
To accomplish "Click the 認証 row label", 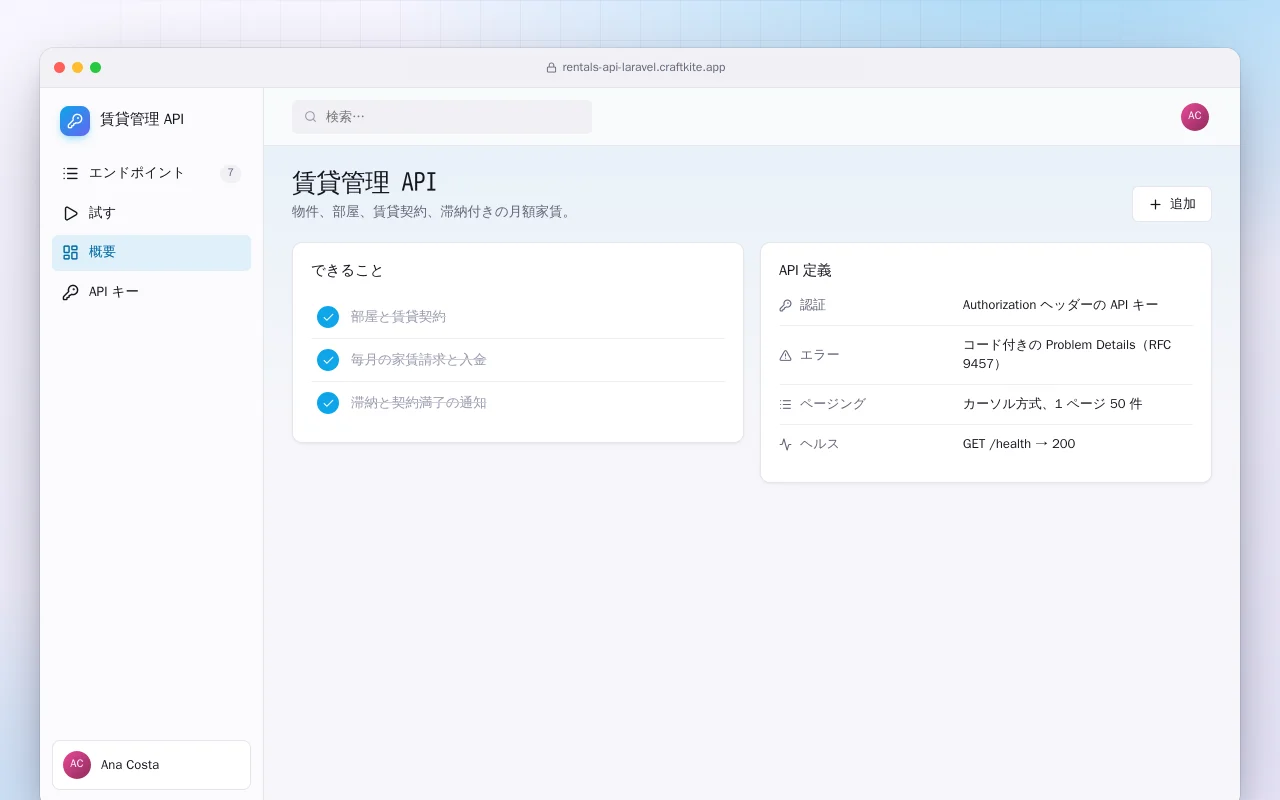I will coord(813,305).
